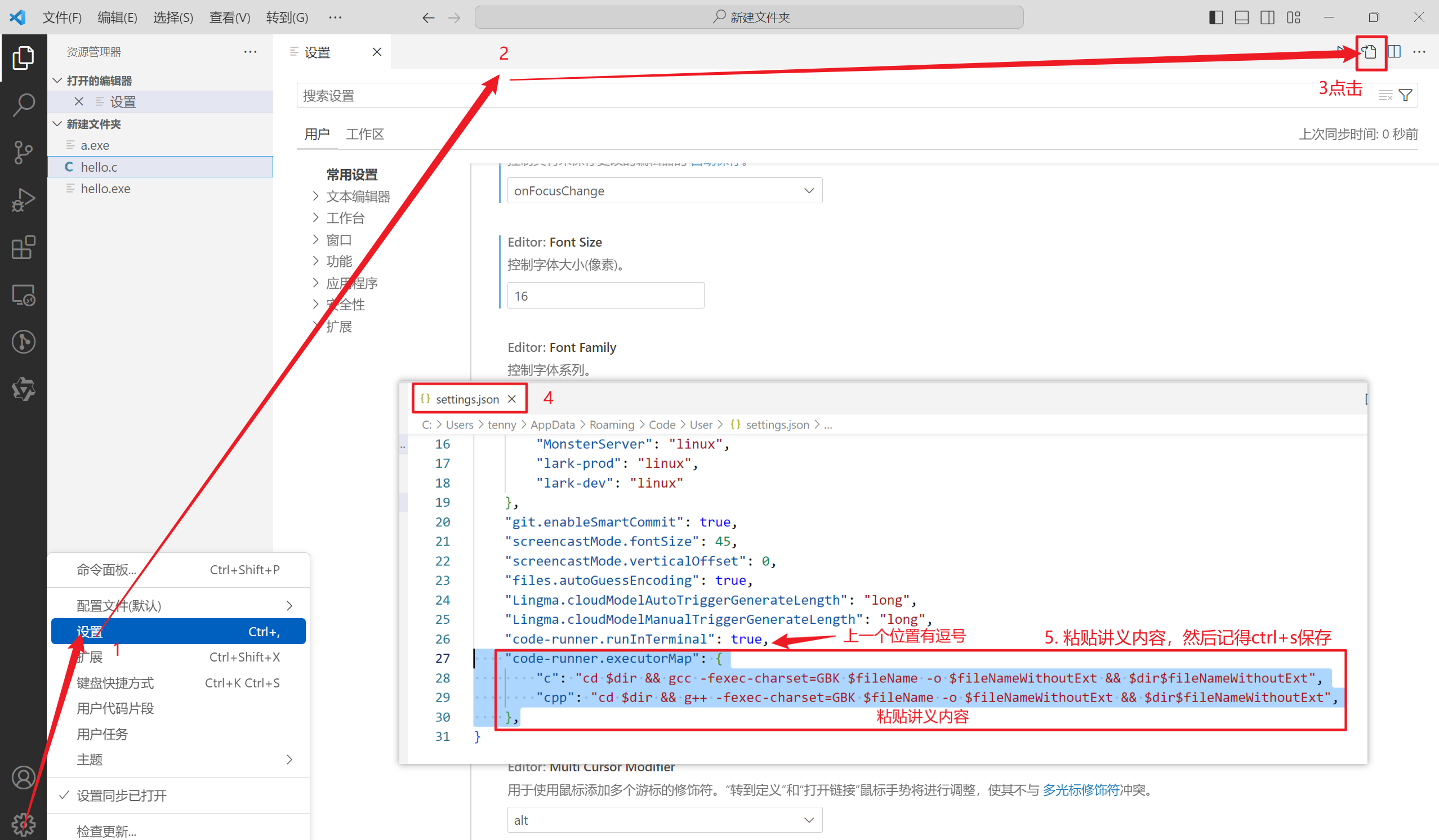Switch to the 工作区 settings tab
The width and height of the screenshot is (1439, 840).
364,134
